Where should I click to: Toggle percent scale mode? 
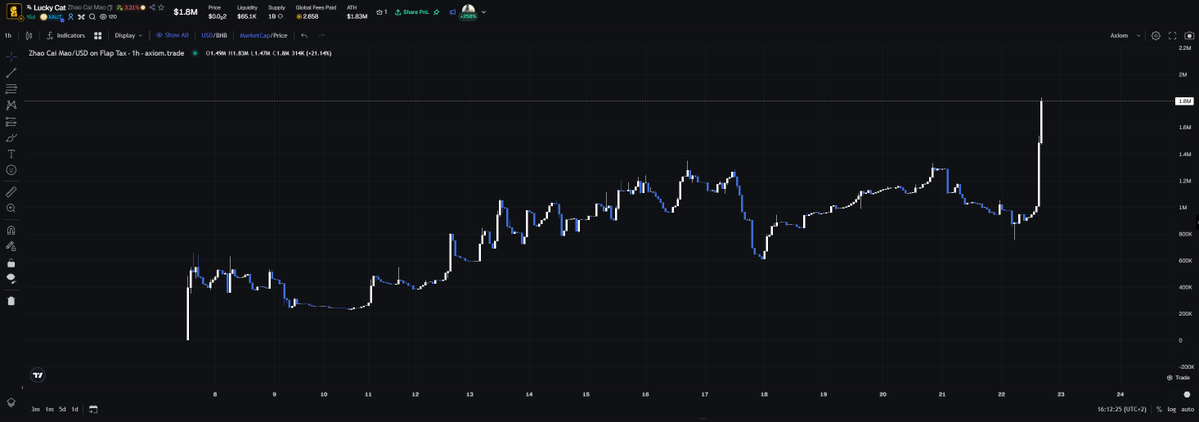(1158, 409)
